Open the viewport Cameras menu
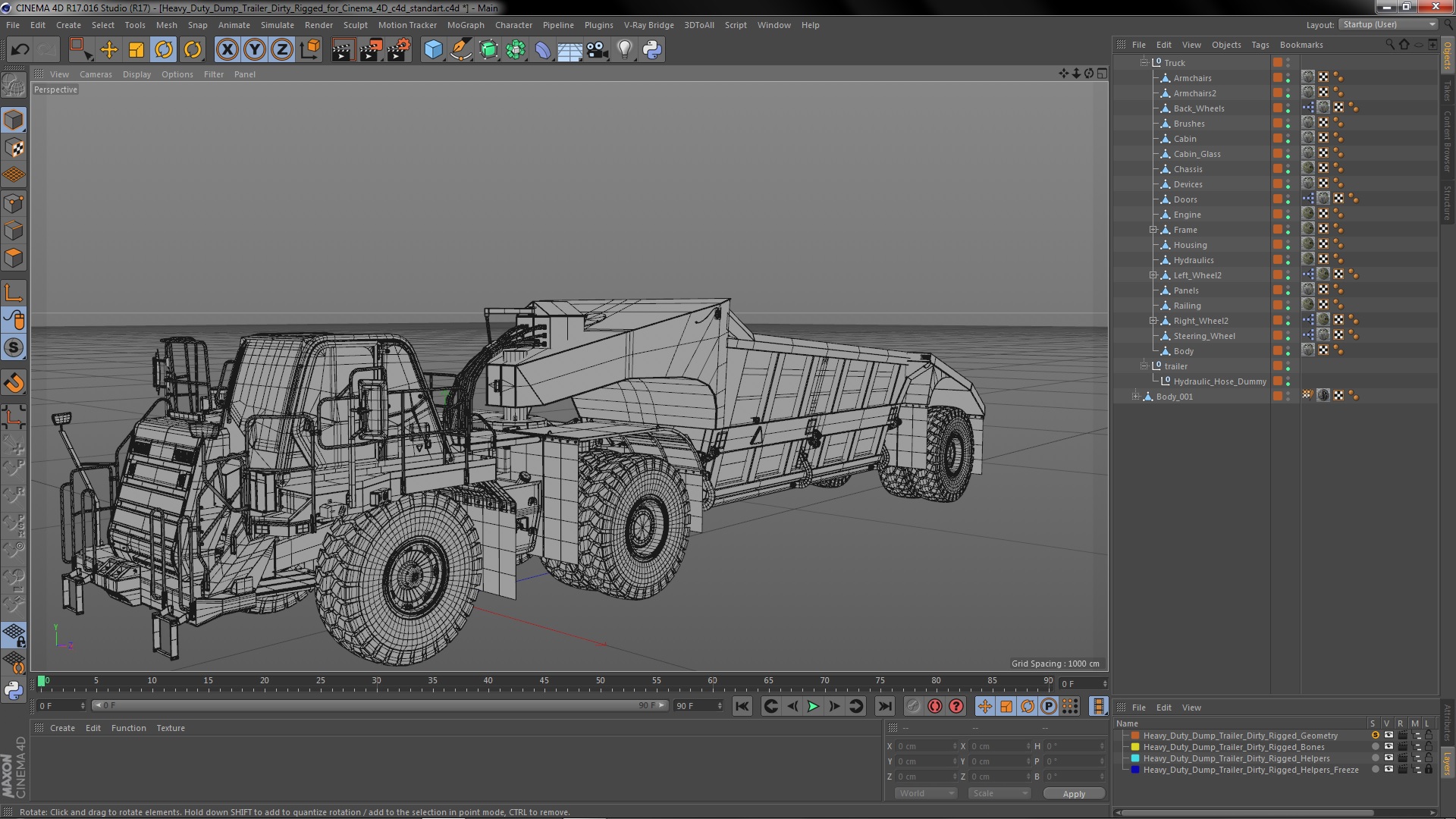 [x=96, y=74]
